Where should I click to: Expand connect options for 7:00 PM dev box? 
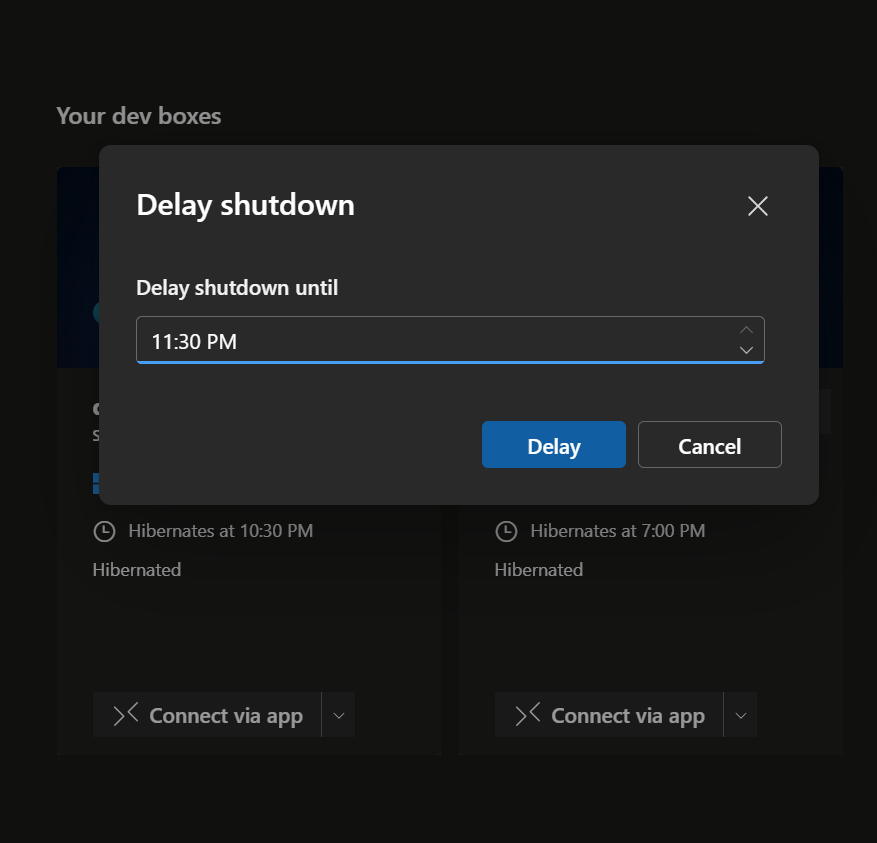(x=741, y=715)
